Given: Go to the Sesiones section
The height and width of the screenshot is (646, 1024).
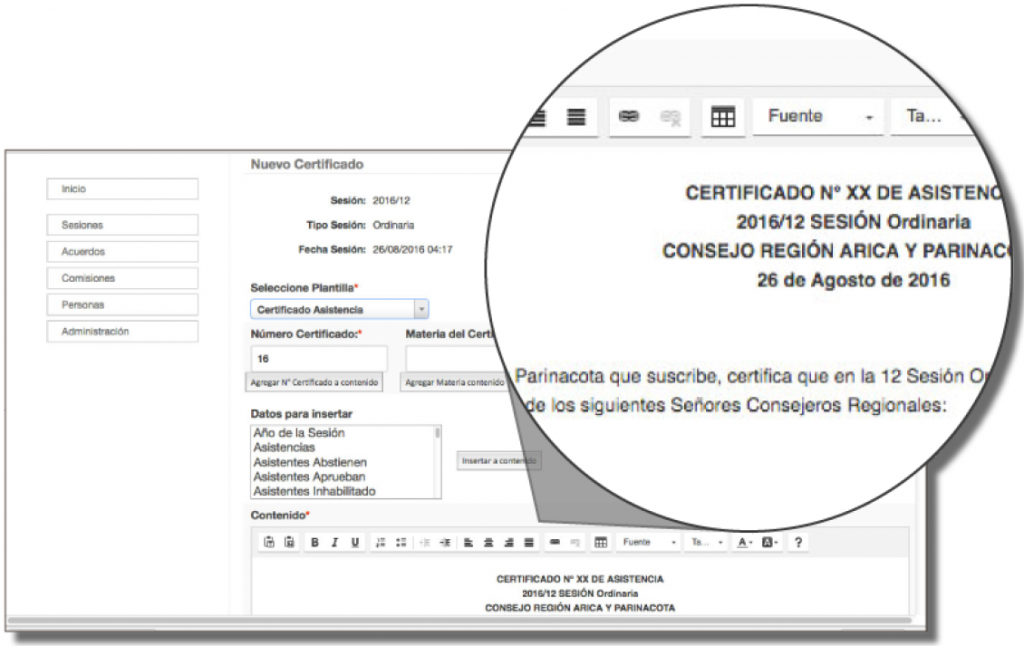Looking at the screenshot, I should coord(122,224).
